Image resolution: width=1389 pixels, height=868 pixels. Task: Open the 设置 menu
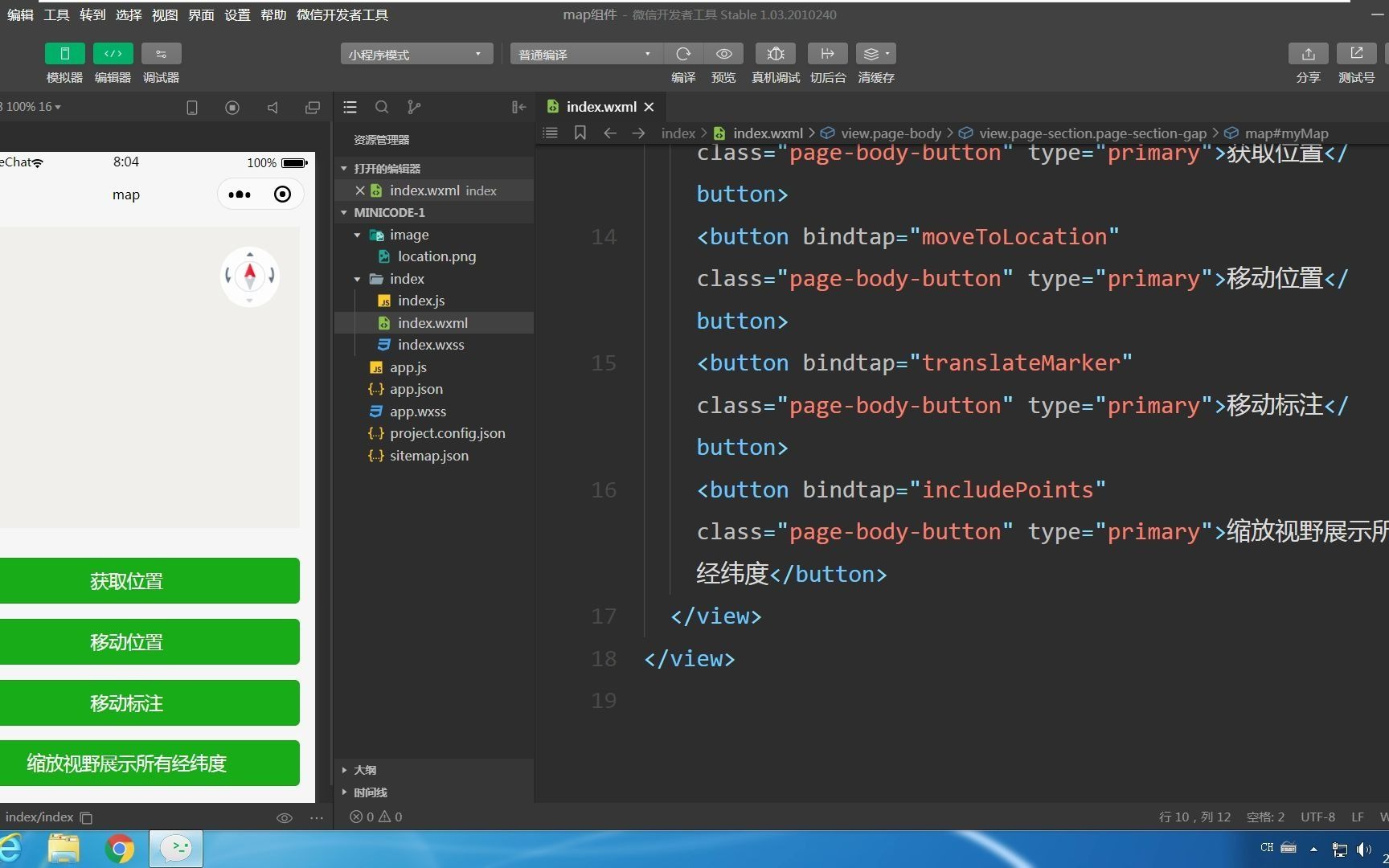(x=237, y=14)
